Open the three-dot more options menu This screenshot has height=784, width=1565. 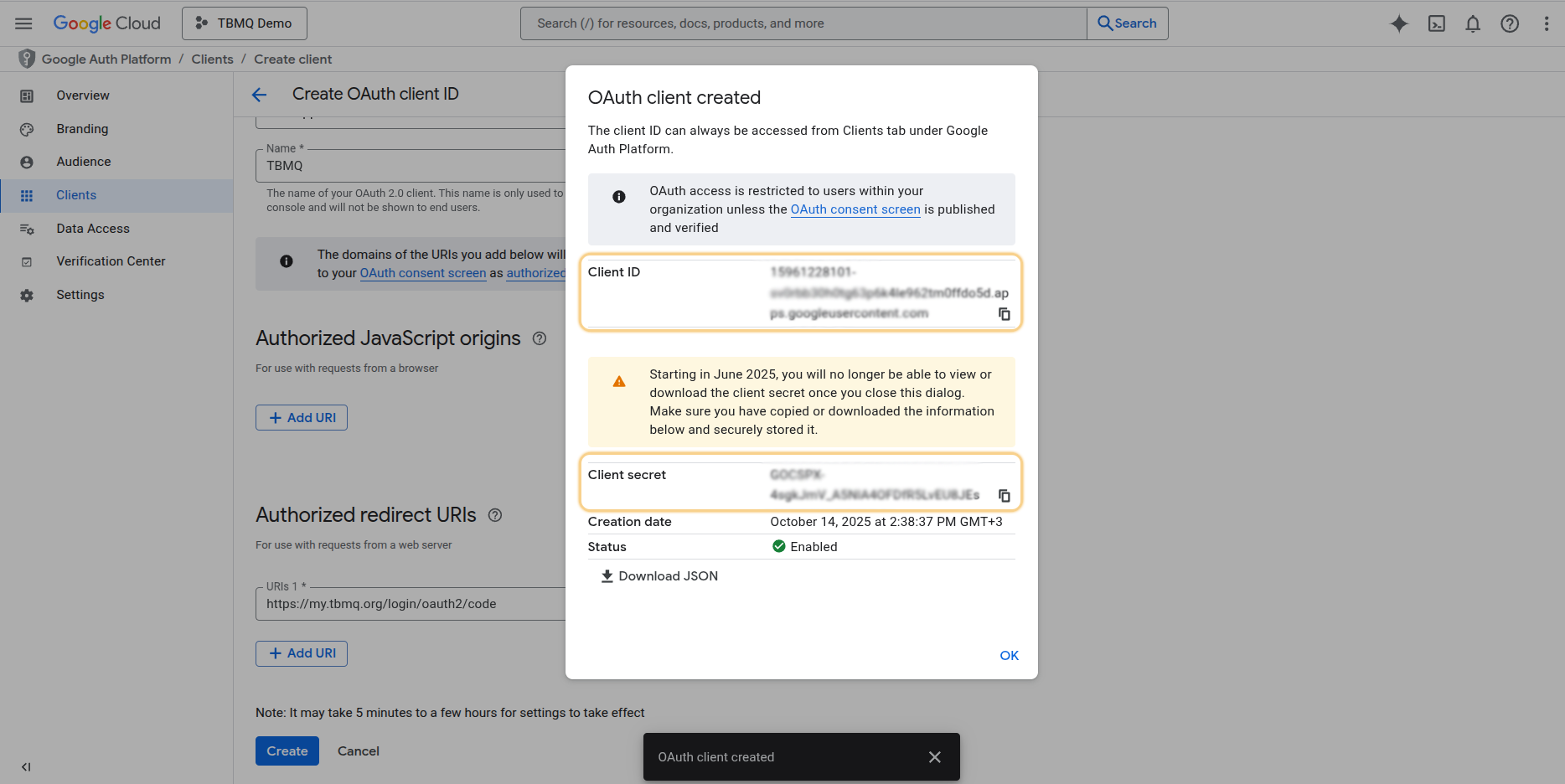1547,23
